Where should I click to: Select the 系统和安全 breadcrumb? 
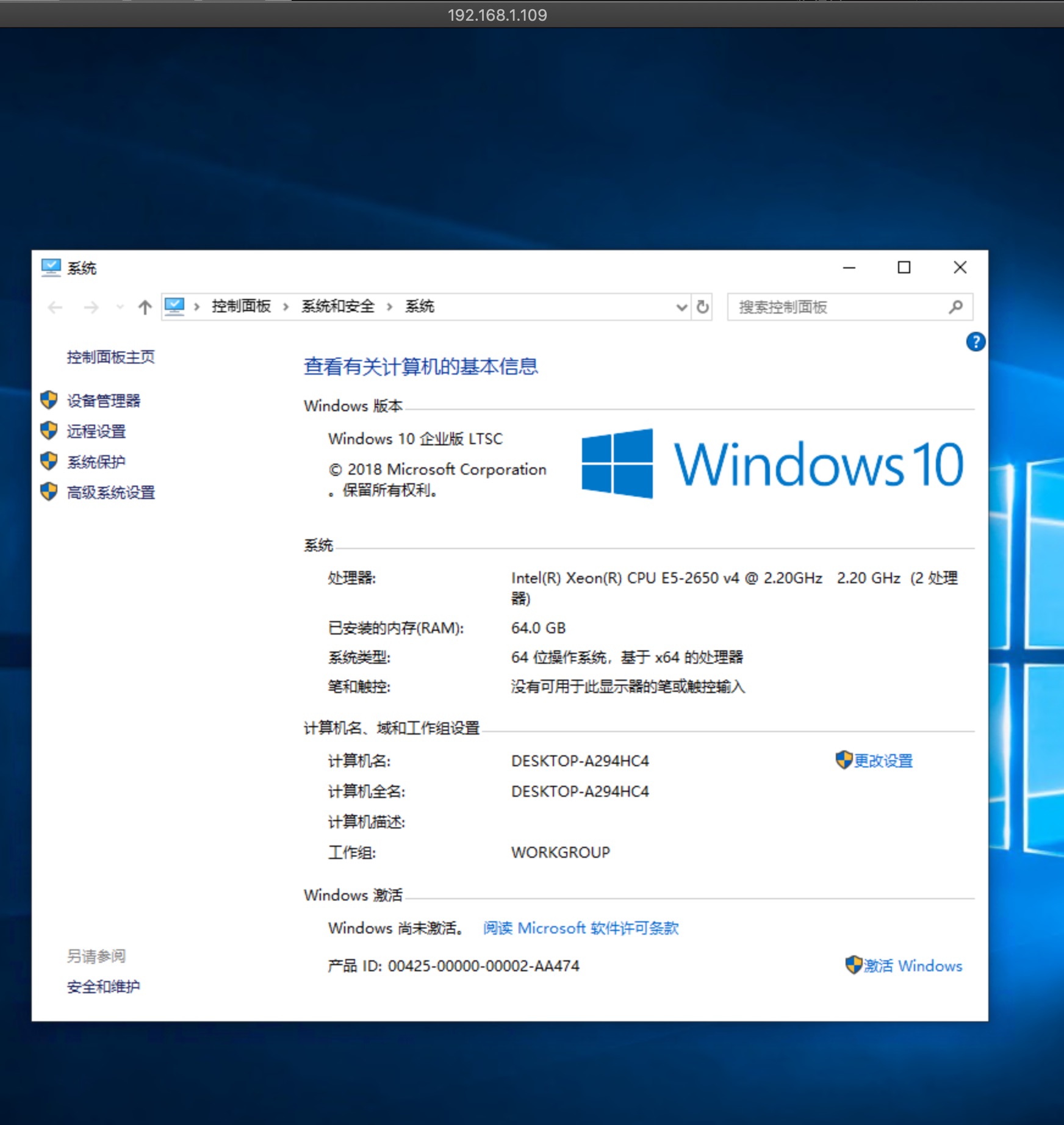coord(337,306)
